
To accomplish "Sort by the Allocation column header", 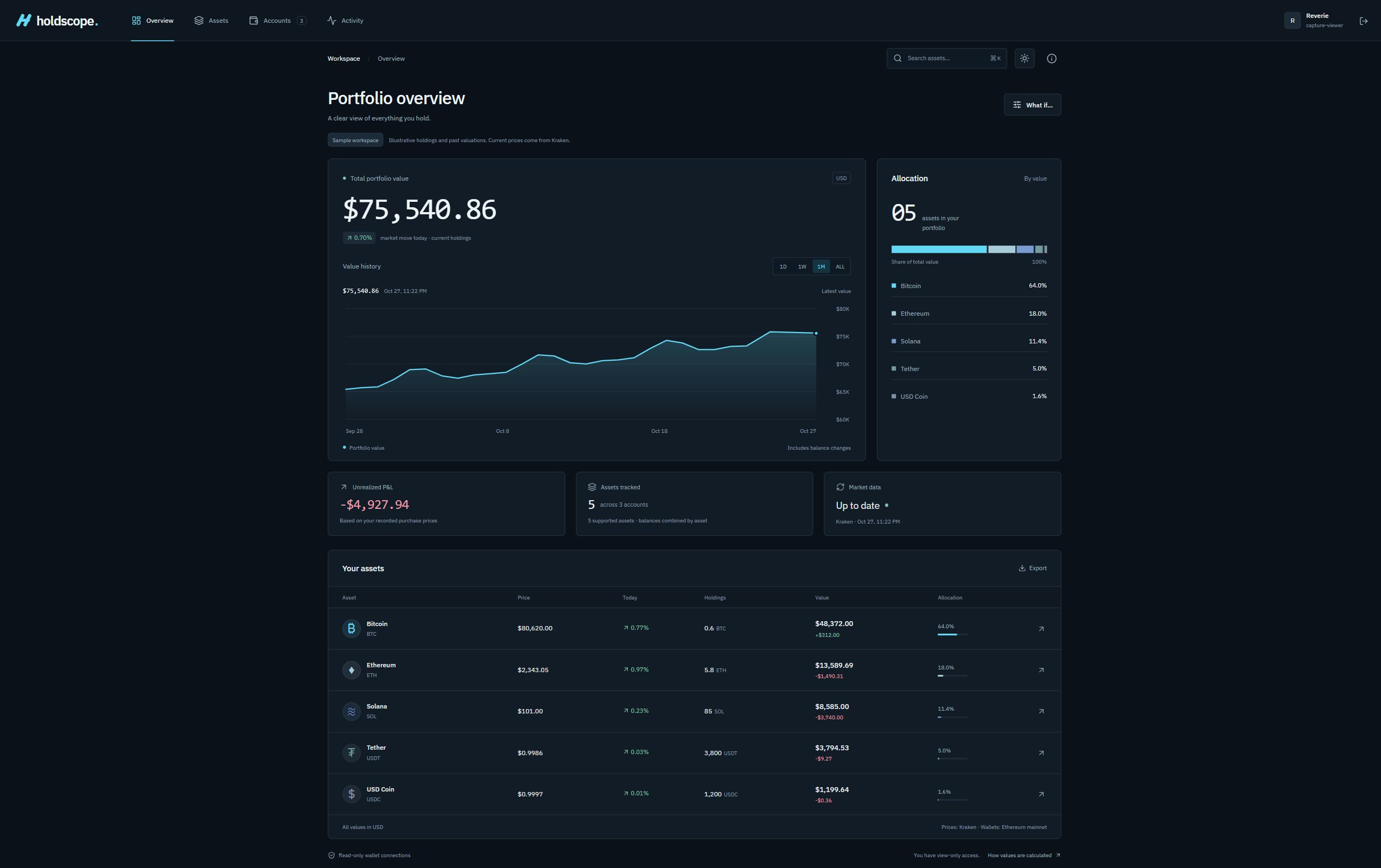I will pyautogui.click(x=950, y=597).
